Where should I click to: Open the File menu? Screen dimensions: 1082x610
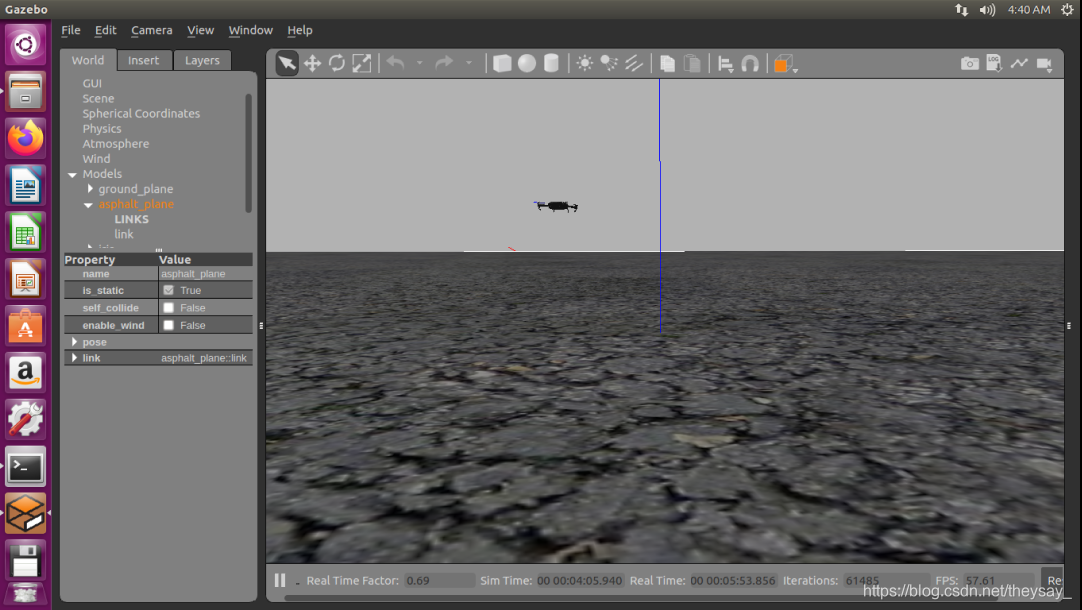tap(70, 30)
